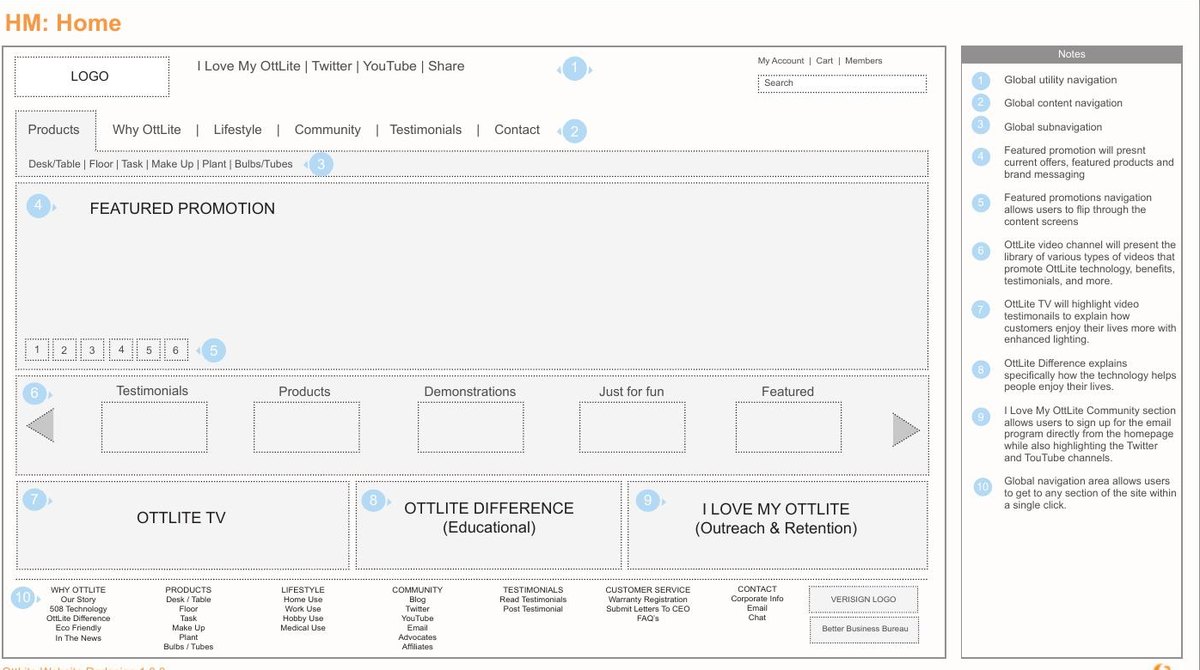
Task: Open the Chat link in the footer
Action: point(757,618)
